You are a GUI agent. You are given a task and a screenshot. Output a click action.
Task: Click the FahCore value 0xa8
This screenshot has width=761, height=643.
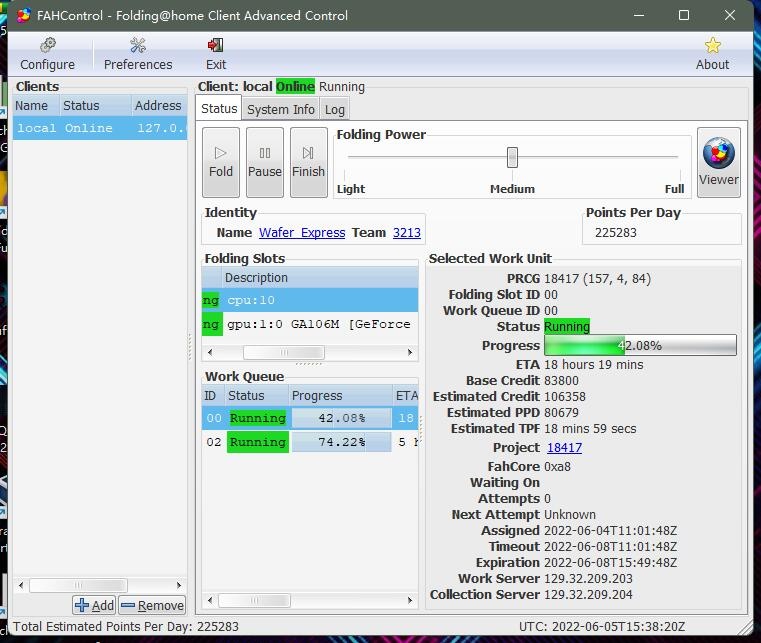click(557, 467)
